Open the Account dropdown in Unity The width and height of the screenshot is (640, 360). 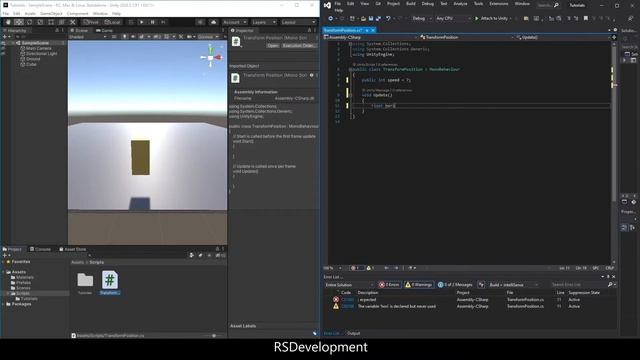[235, 22]
